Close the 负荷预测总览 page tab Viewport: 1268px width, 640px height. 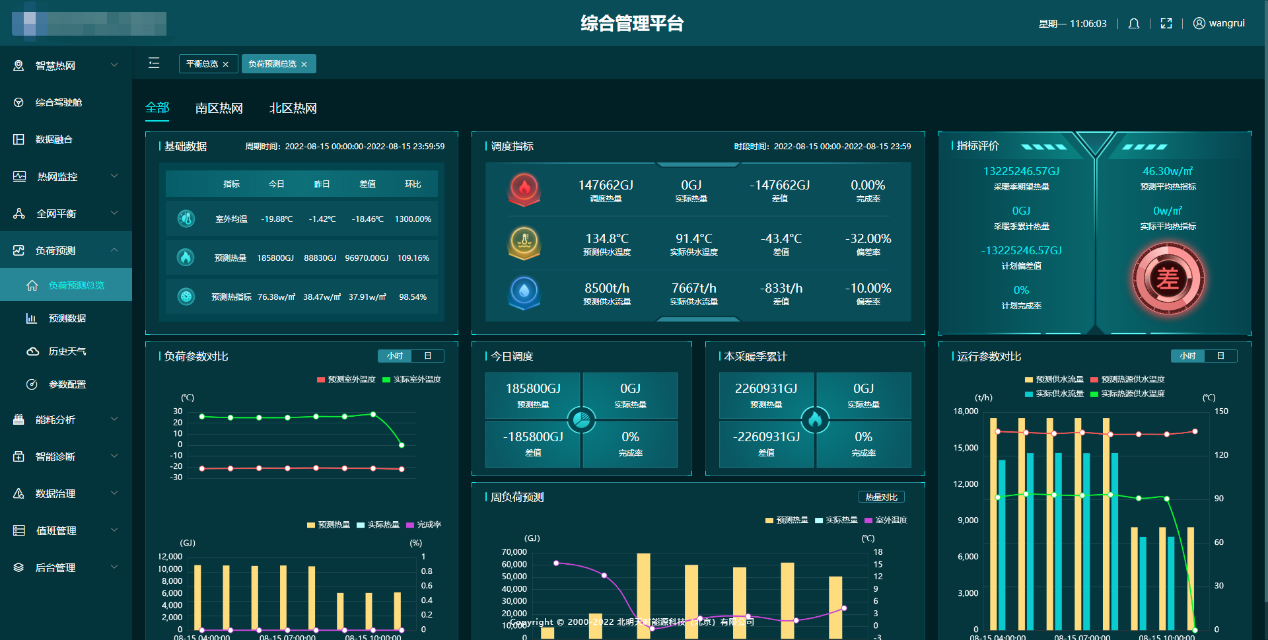(304, 64)
